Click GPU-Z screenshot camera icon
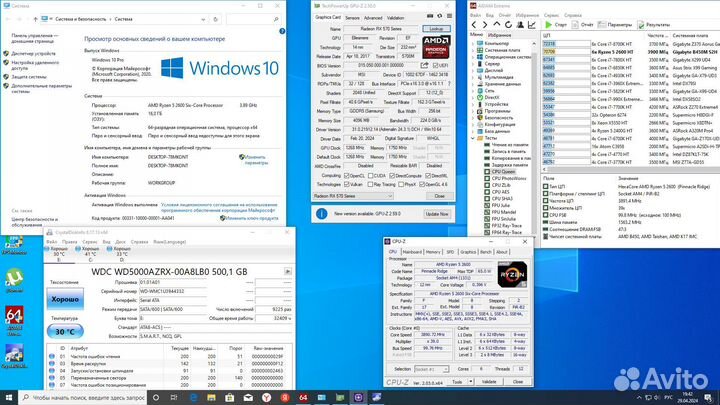This screenshot has width=720, height=405. 430,16
